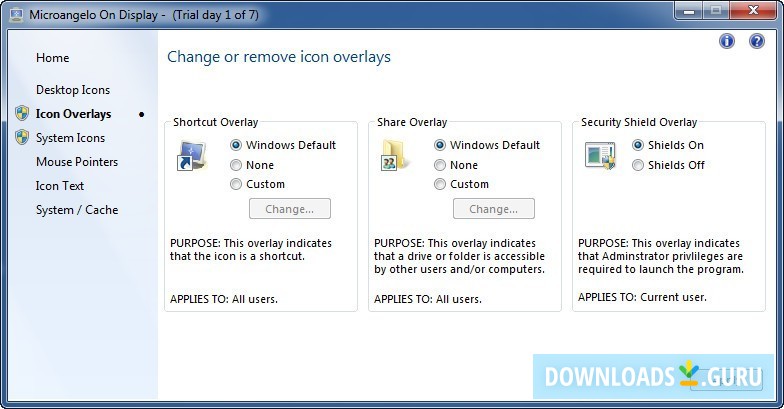Go to System / Cache section
784x409 pixels.
click(x=77, y=210)
